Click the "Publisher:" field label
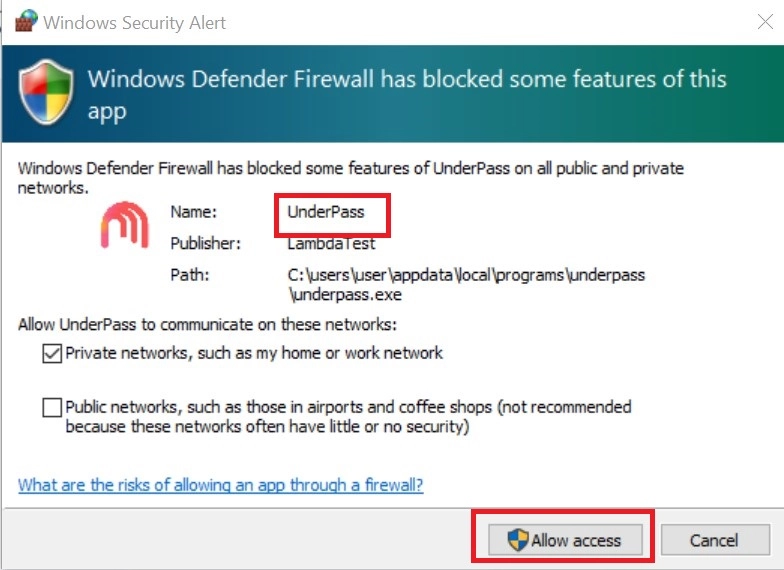The height and width of the screenshot is (570, 784). pos(207,243)
